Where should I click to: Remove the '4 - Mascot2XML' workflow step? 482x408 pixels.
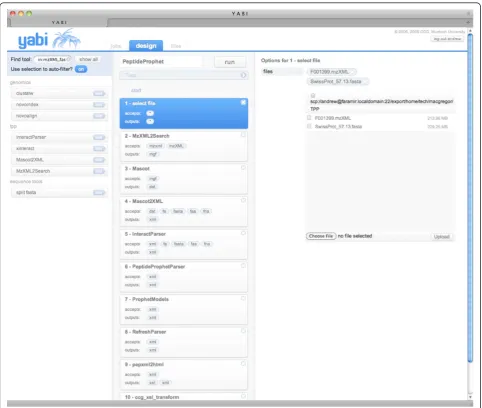[x=243, y=200]
